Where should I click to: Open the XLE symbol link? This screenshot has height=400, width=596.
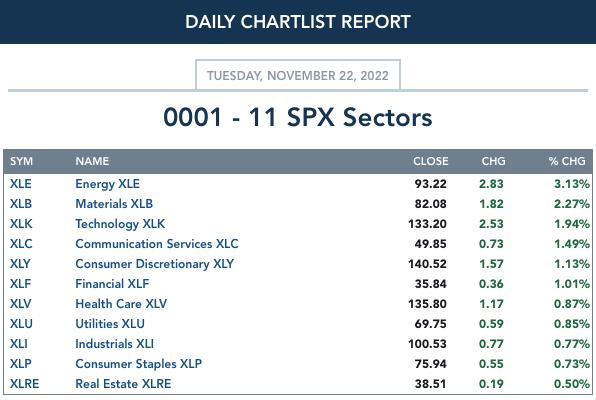click(21, 184)
